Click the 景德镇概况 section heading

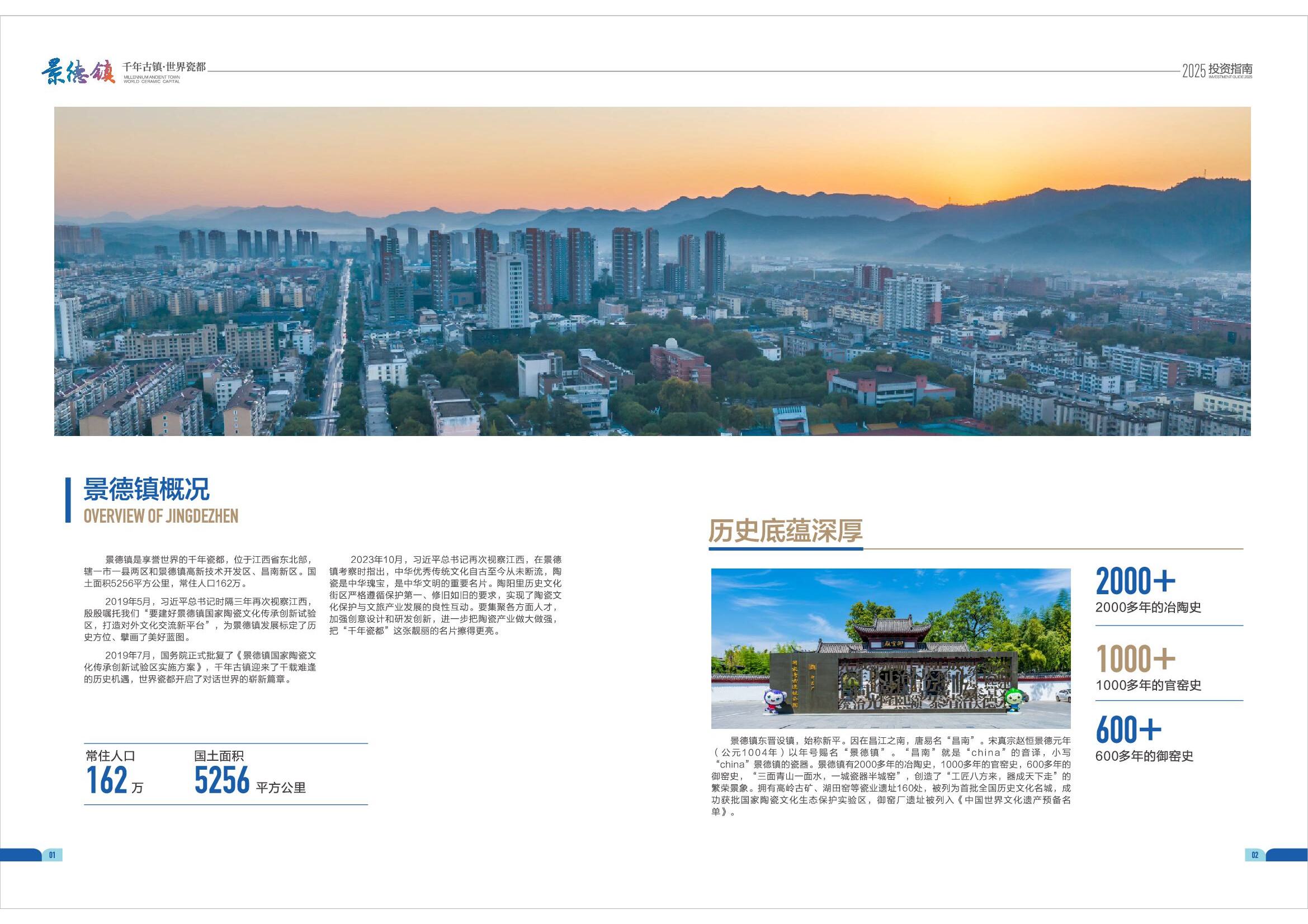pyautogui.click(x=147, y=489)
